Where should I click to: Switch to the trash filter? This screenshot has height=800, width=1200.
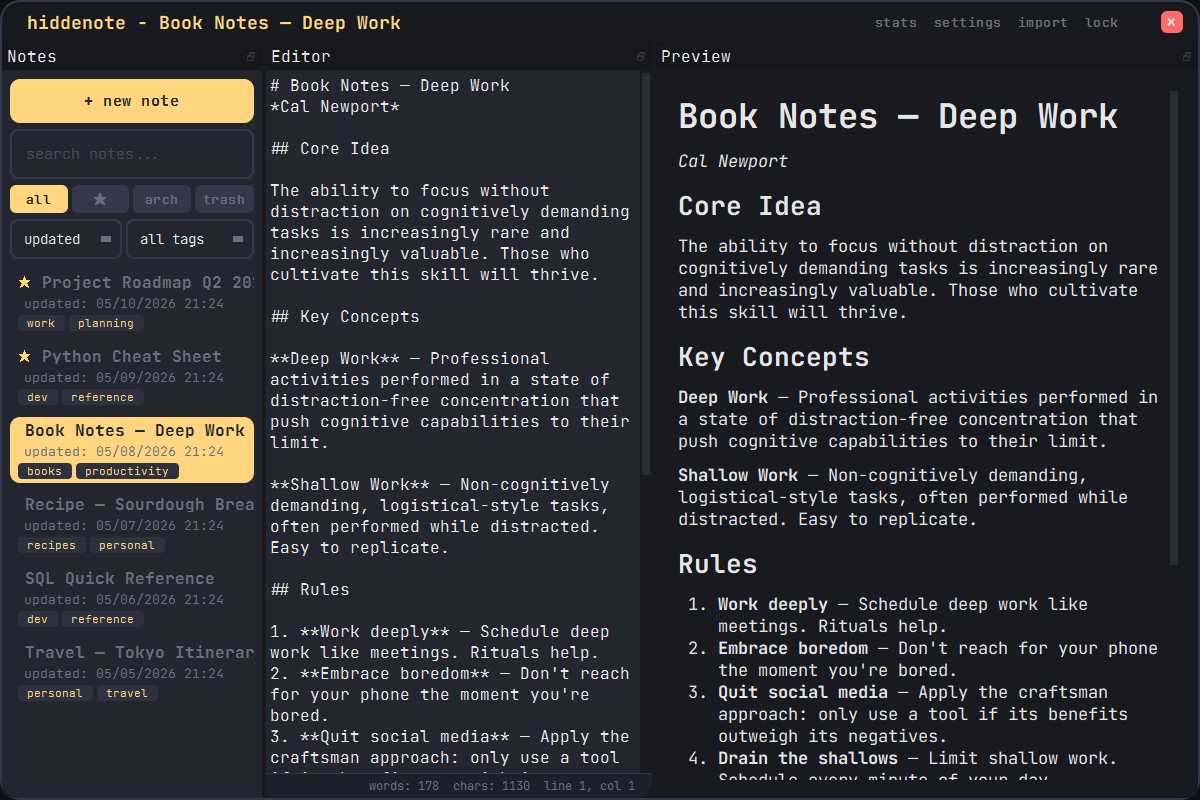pos(224,199)
